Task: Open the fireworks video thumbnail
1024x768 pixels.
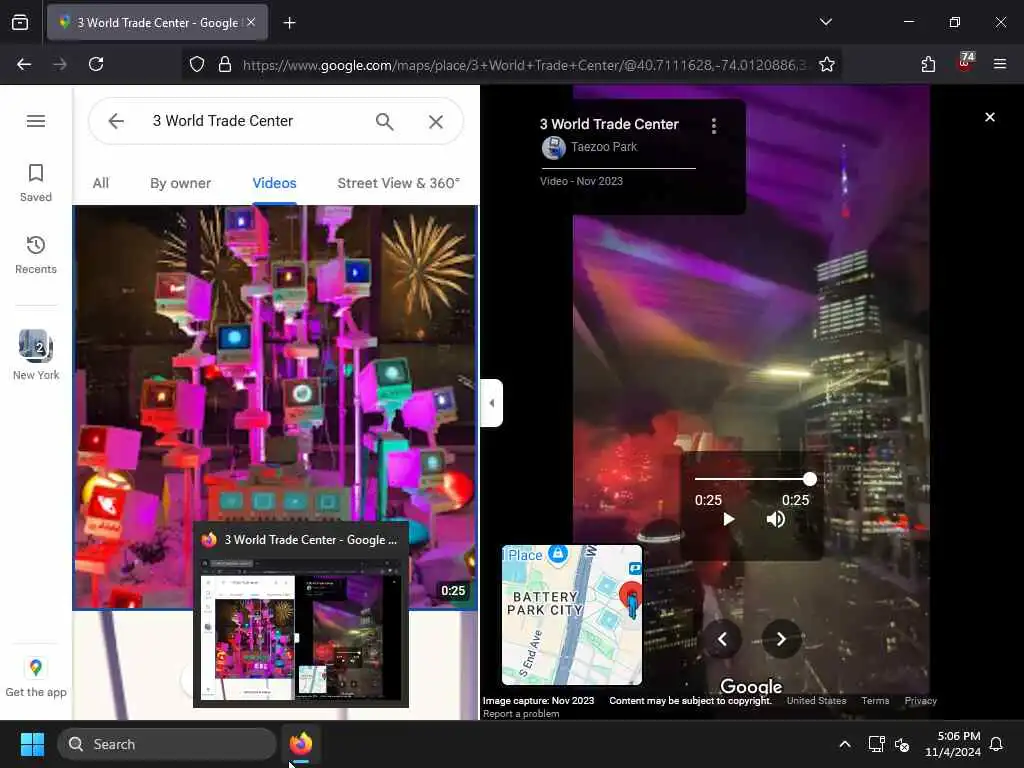Action: coord(275,408)
